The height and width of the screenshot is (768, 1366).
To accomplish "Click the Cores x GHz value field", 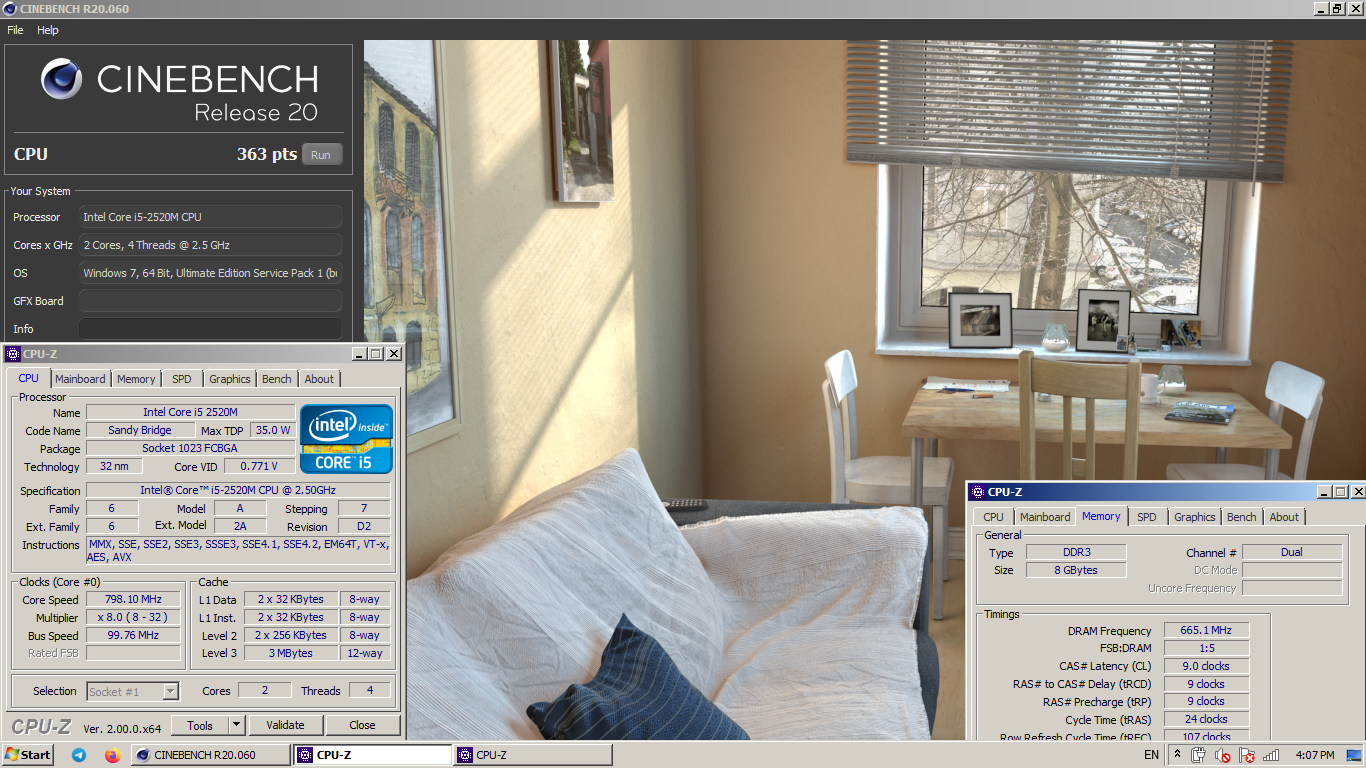I will pos(210,245).
